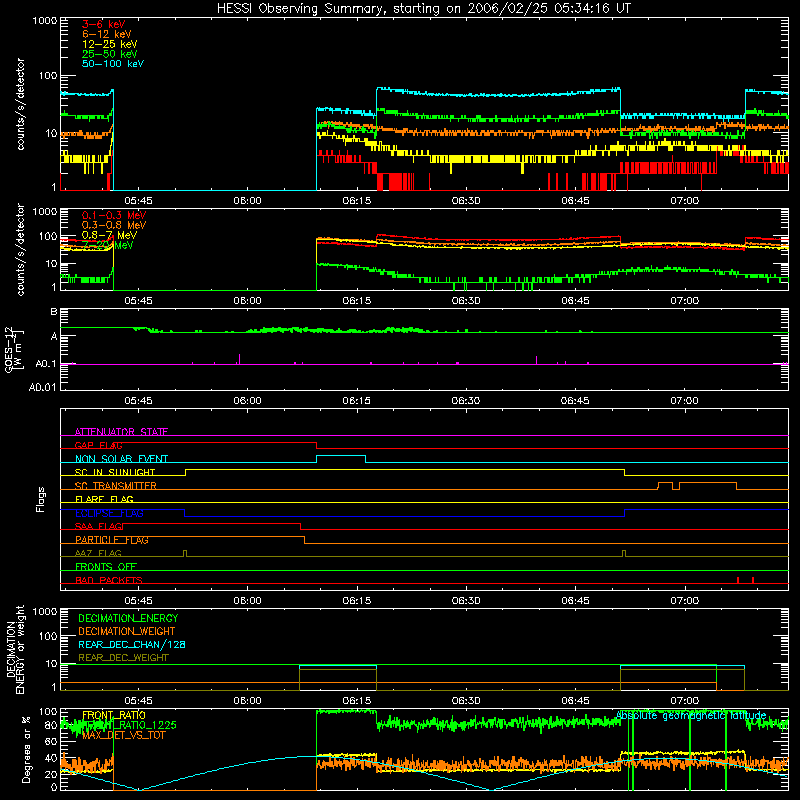The width and height of the screenshot is (800, 800).
Task: Select the 'FRONTS_OFF' flag label
Action: 106,567
